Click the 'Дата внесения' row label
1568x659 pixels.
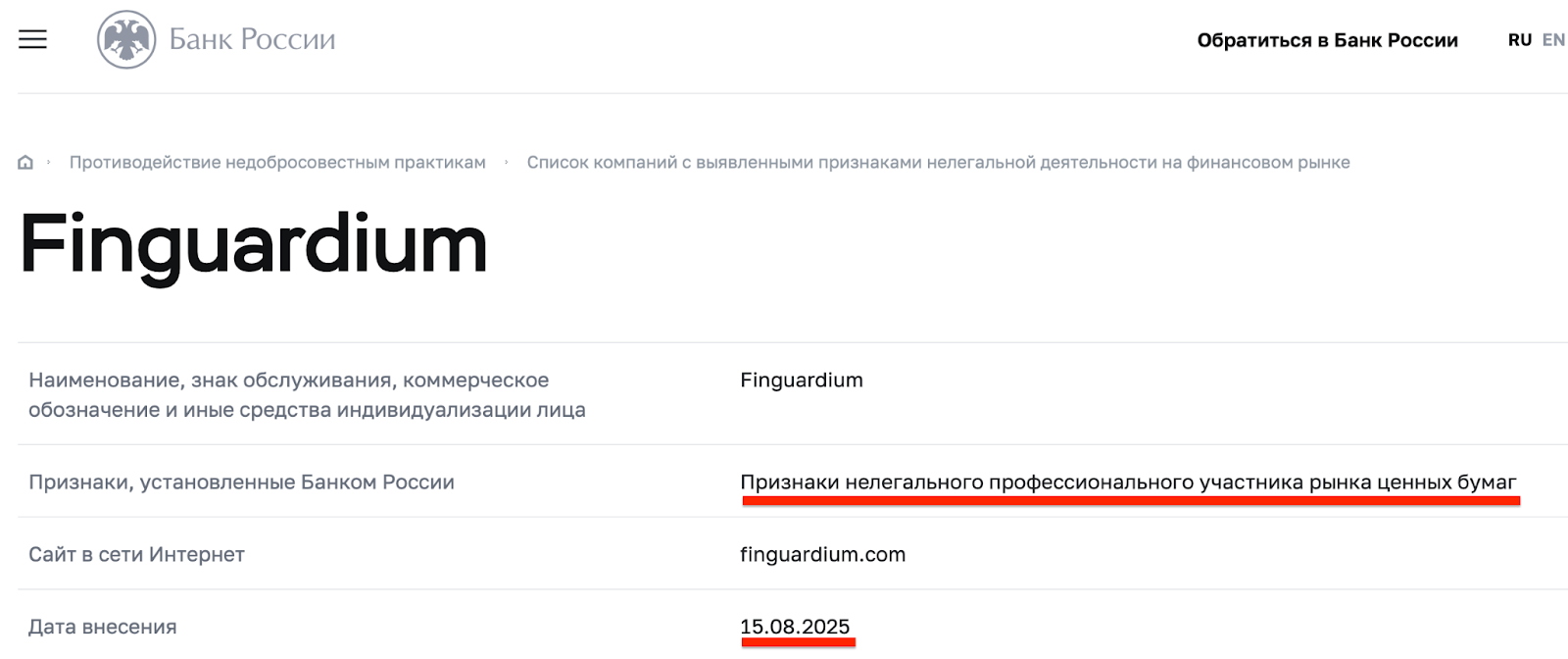(103, 628)
